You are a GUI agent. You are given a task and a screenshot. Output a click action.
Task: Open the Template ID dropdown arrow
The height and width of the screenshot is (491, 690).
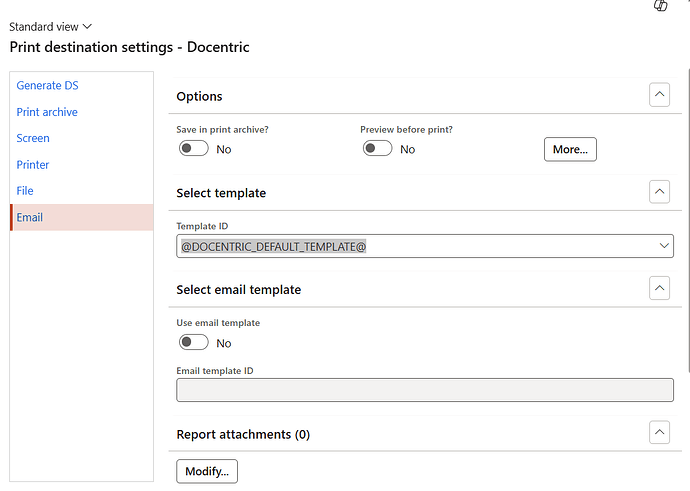point(664,246)
